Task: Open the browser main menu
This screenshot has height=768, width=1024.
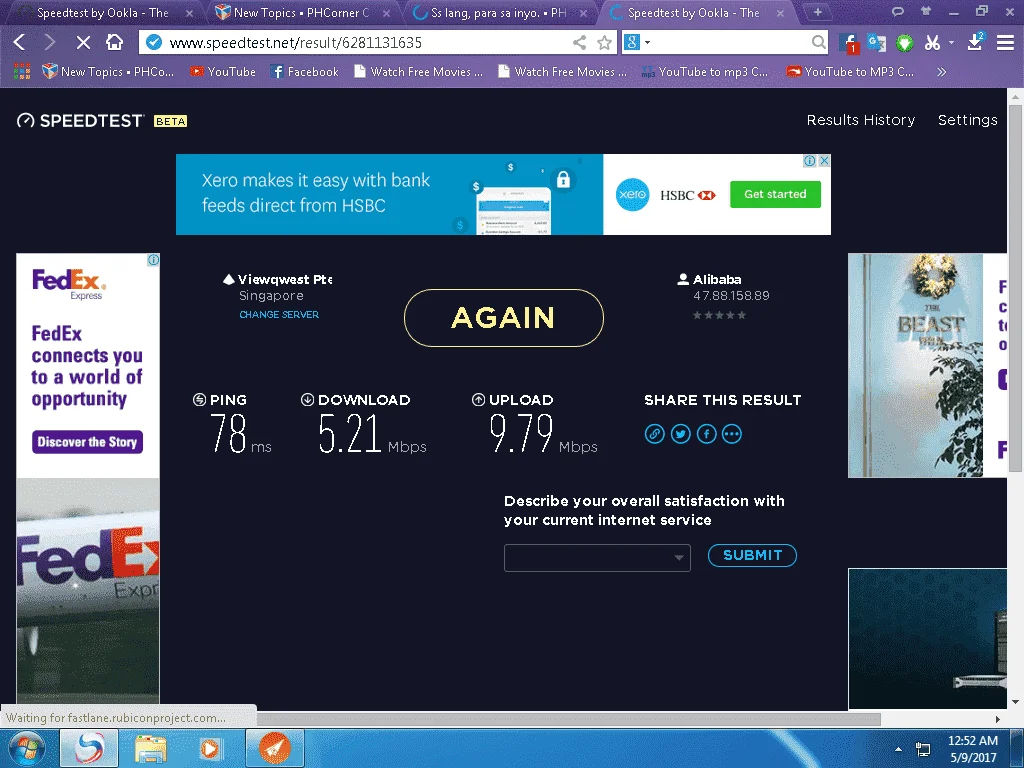Action: (1005, 42)
